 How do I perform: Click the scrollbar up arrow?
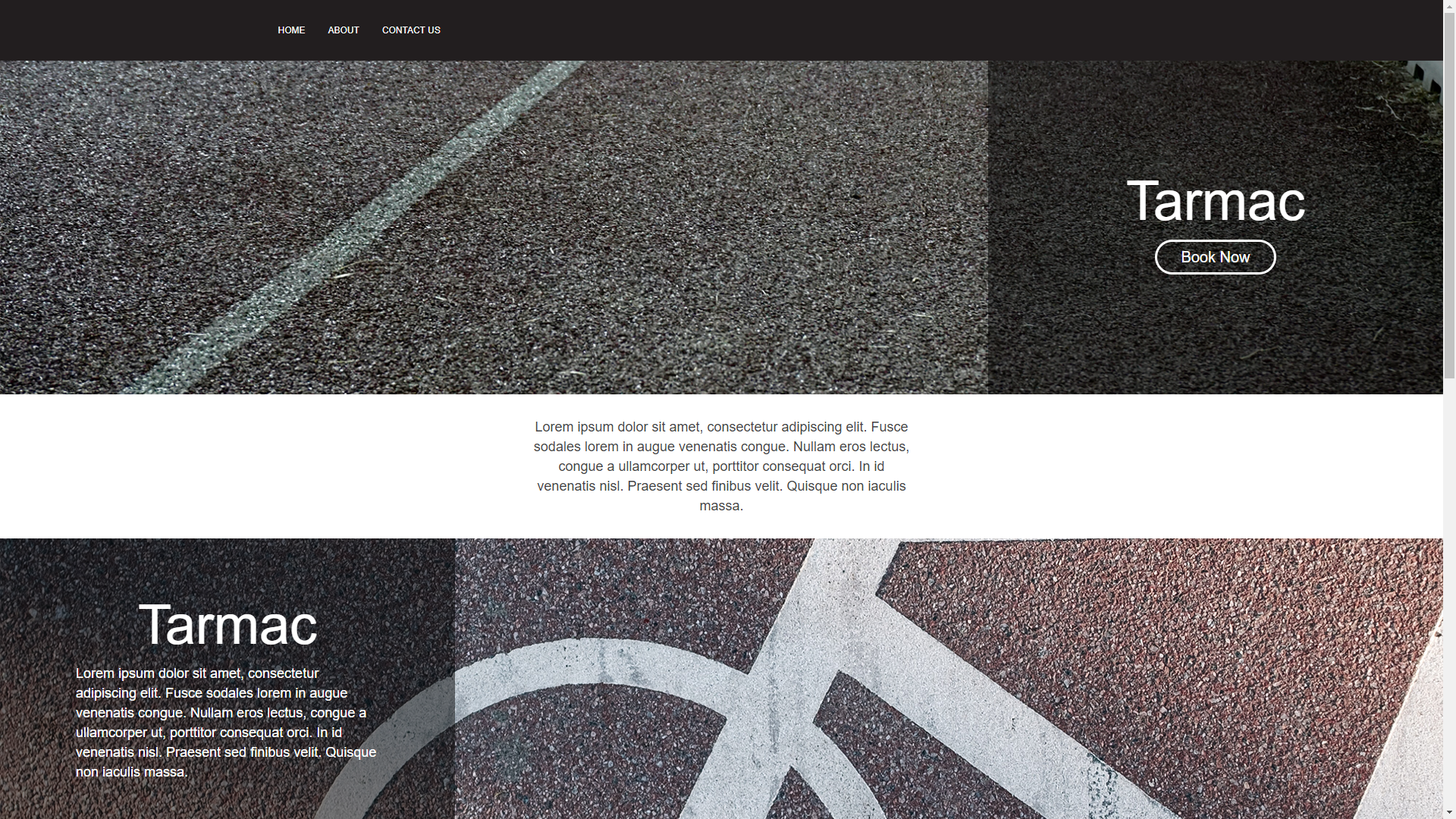(1449, 6)
